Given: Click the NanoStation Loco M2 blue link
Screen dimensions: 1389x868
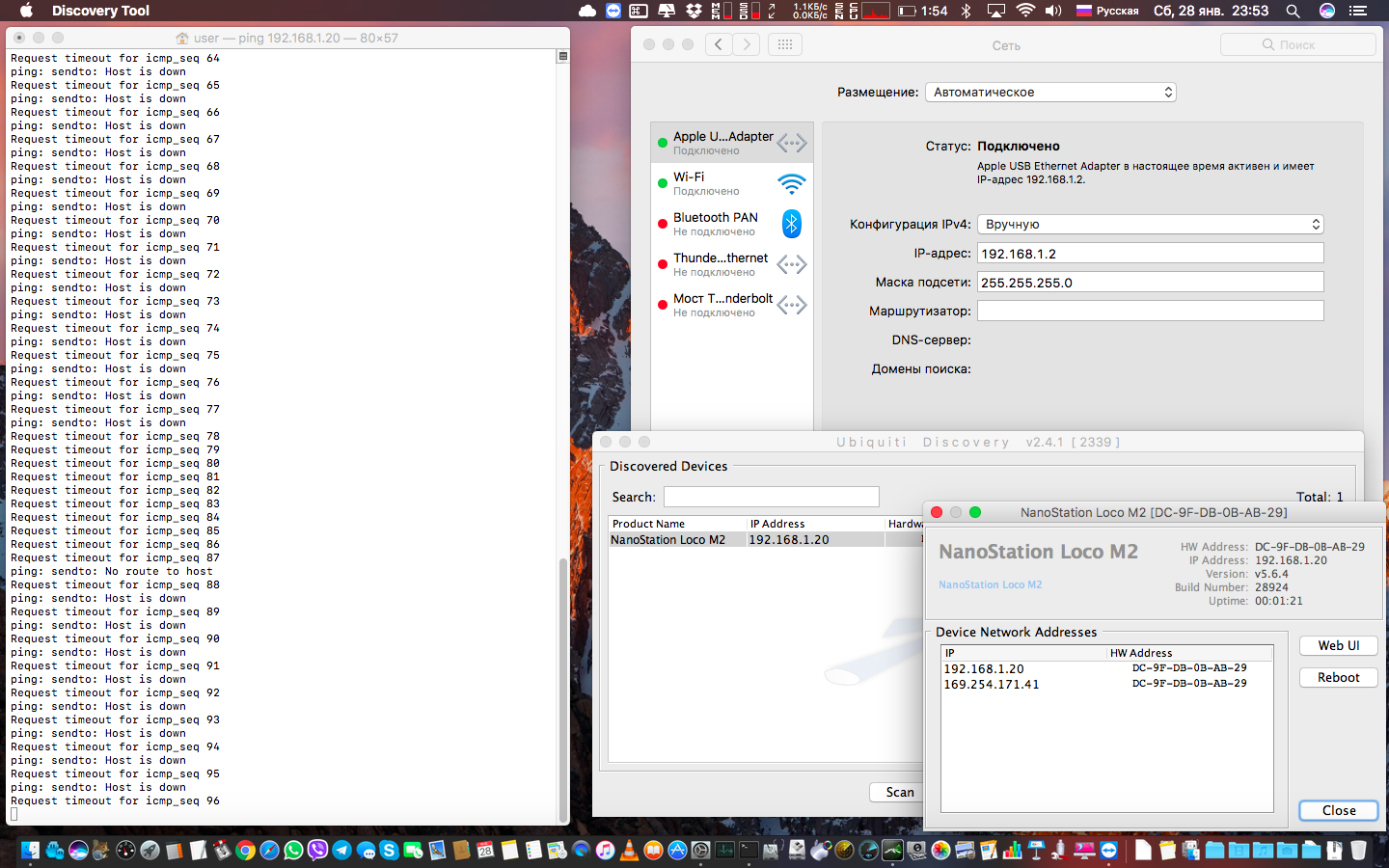Looking at the screenshot, I should 990,584.
